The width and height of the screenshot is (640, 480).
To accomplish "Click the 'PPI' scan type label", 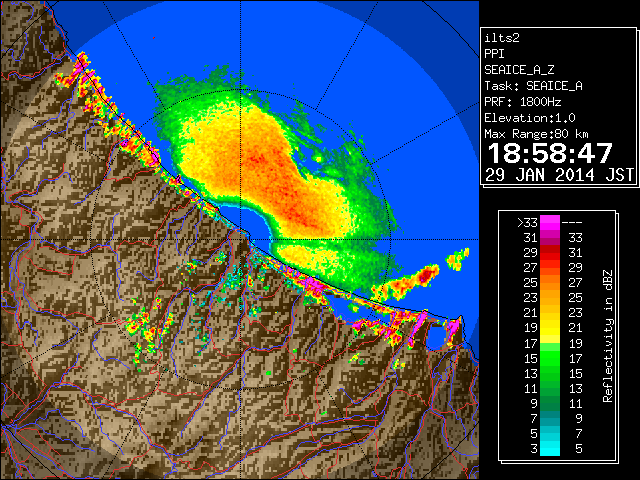I will pyautogui.click(x=494, y=54).
